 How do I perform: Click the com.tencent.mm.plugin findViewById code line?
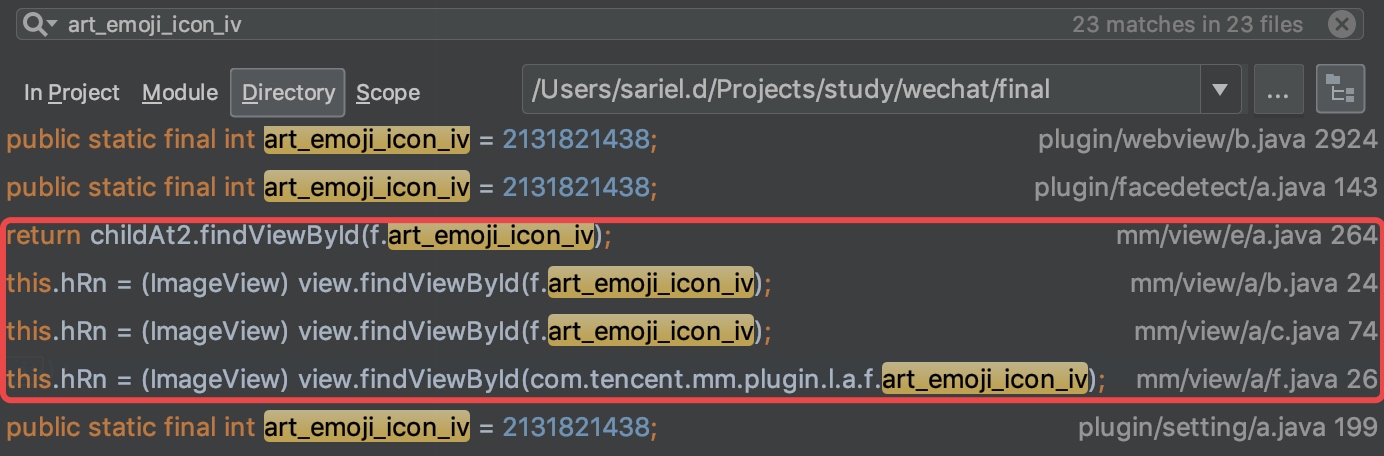point(556,379)
